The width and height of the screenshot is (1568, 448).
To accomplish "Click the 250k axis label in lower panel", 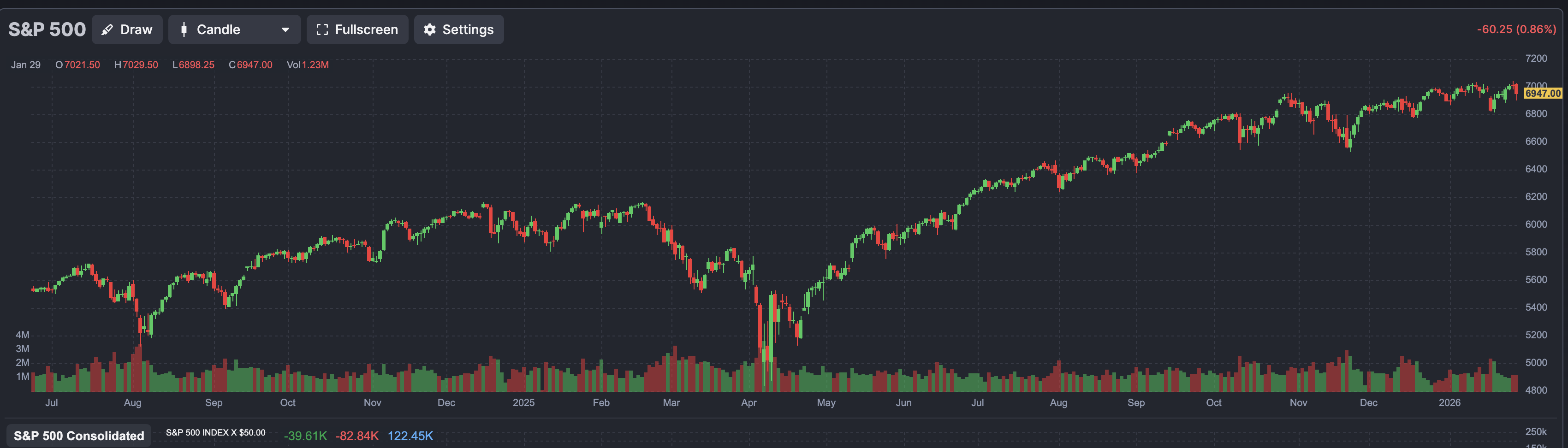I will point(1536,431).
